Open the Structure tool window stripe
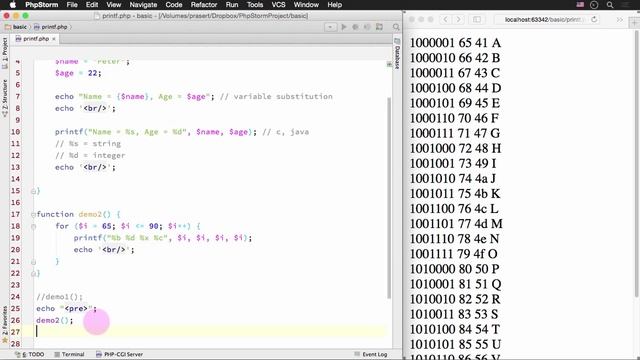The image size is (640, 360). tap(4, 99)
